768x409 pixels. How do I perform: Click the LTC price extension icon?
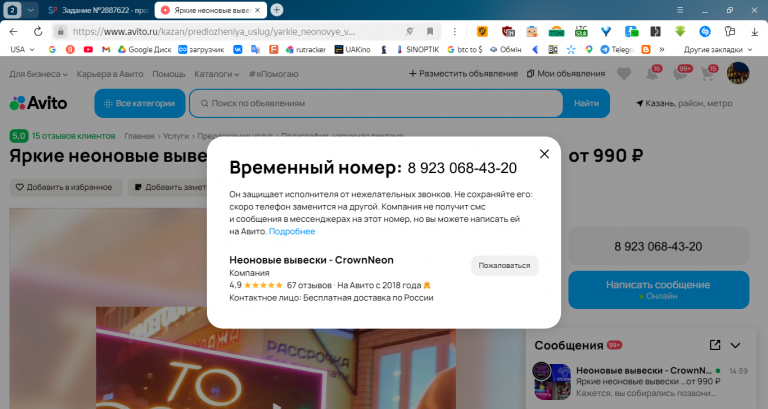click(581, 31)
